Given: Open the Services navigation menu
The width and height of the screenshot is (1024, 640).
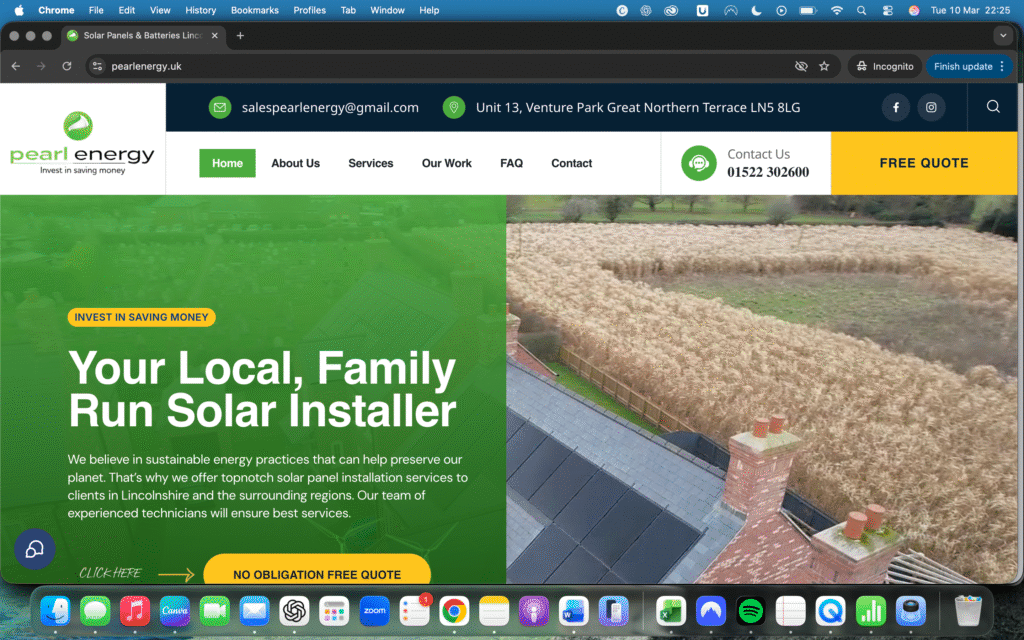Looking at the screenshot, I should (370, 163).
